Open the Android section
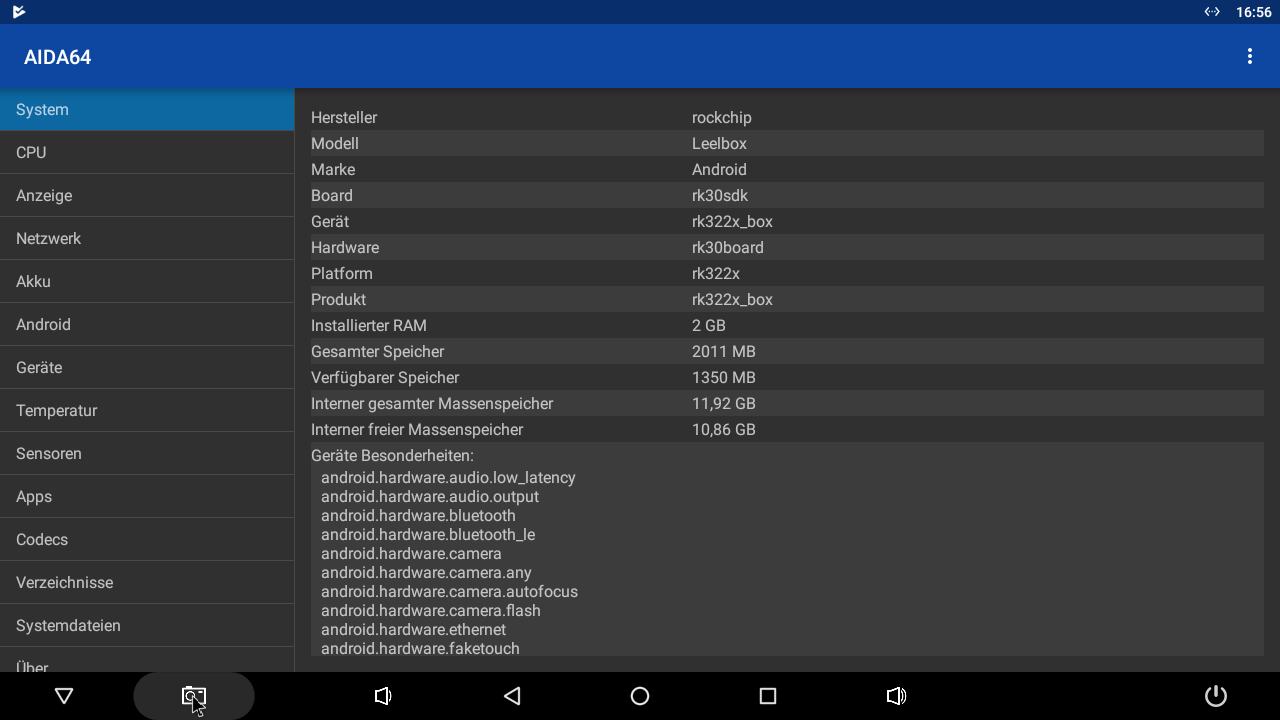The width and height of the screenshot is (1280, 720). (x=147, y=325)
